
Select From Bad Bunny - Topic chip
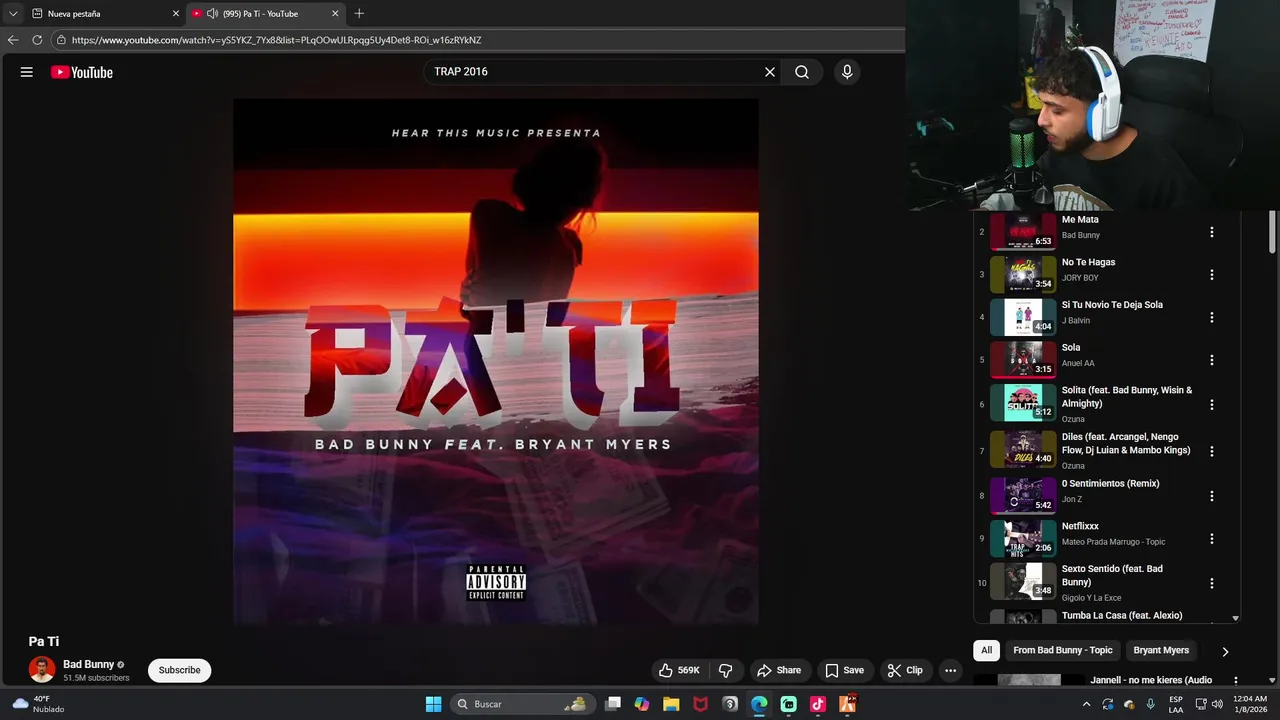tap(1062, 650)
